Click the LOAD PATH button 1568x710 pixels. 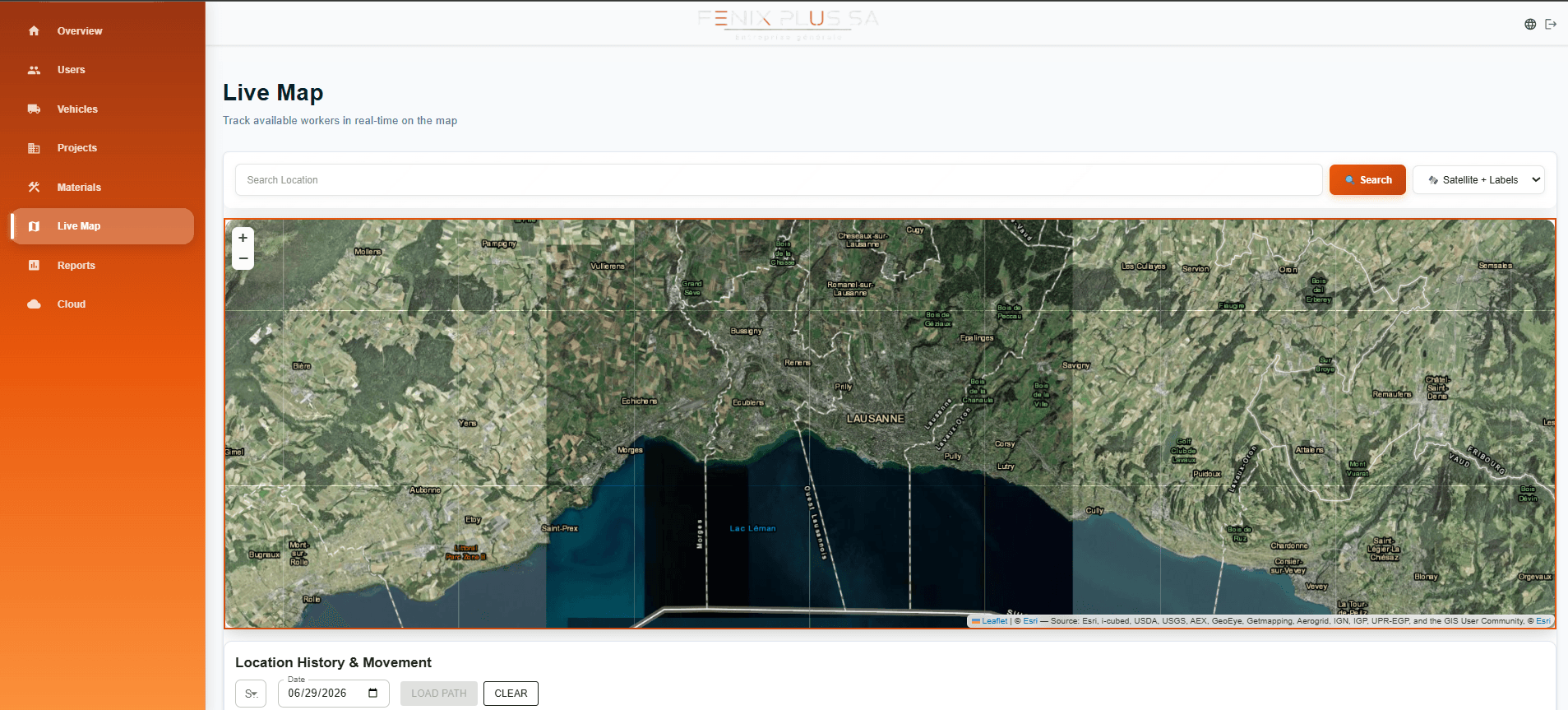(x=438, y=694)
